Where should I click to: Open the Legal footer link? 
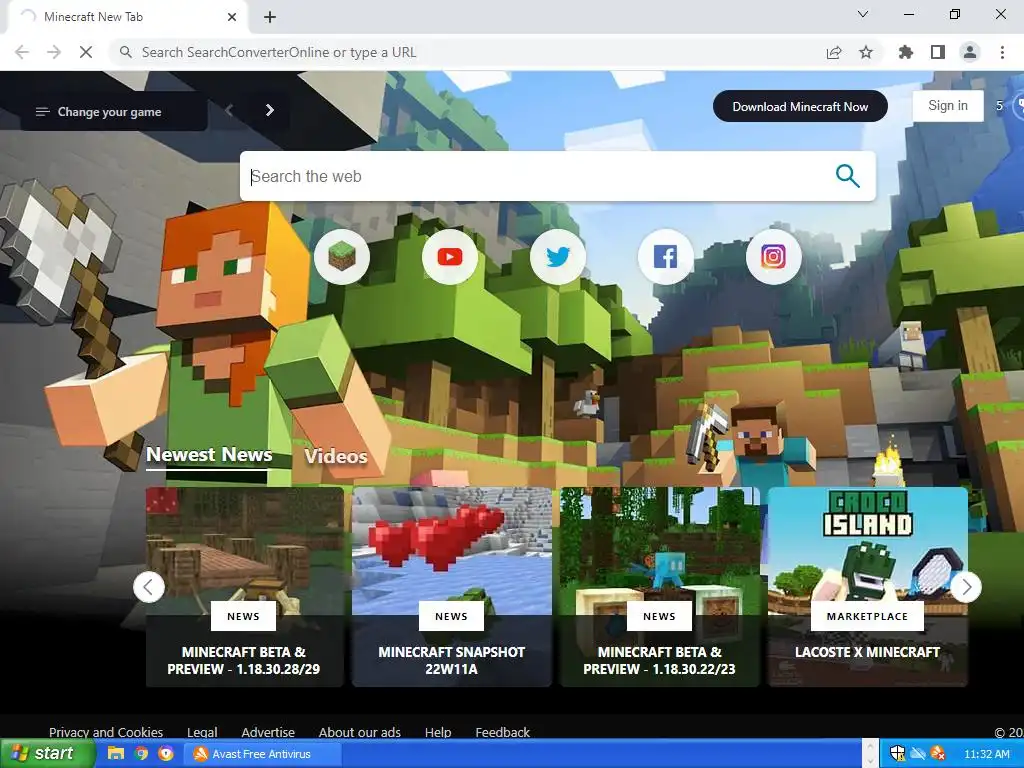pyautogui.click(x=202, y=732)
